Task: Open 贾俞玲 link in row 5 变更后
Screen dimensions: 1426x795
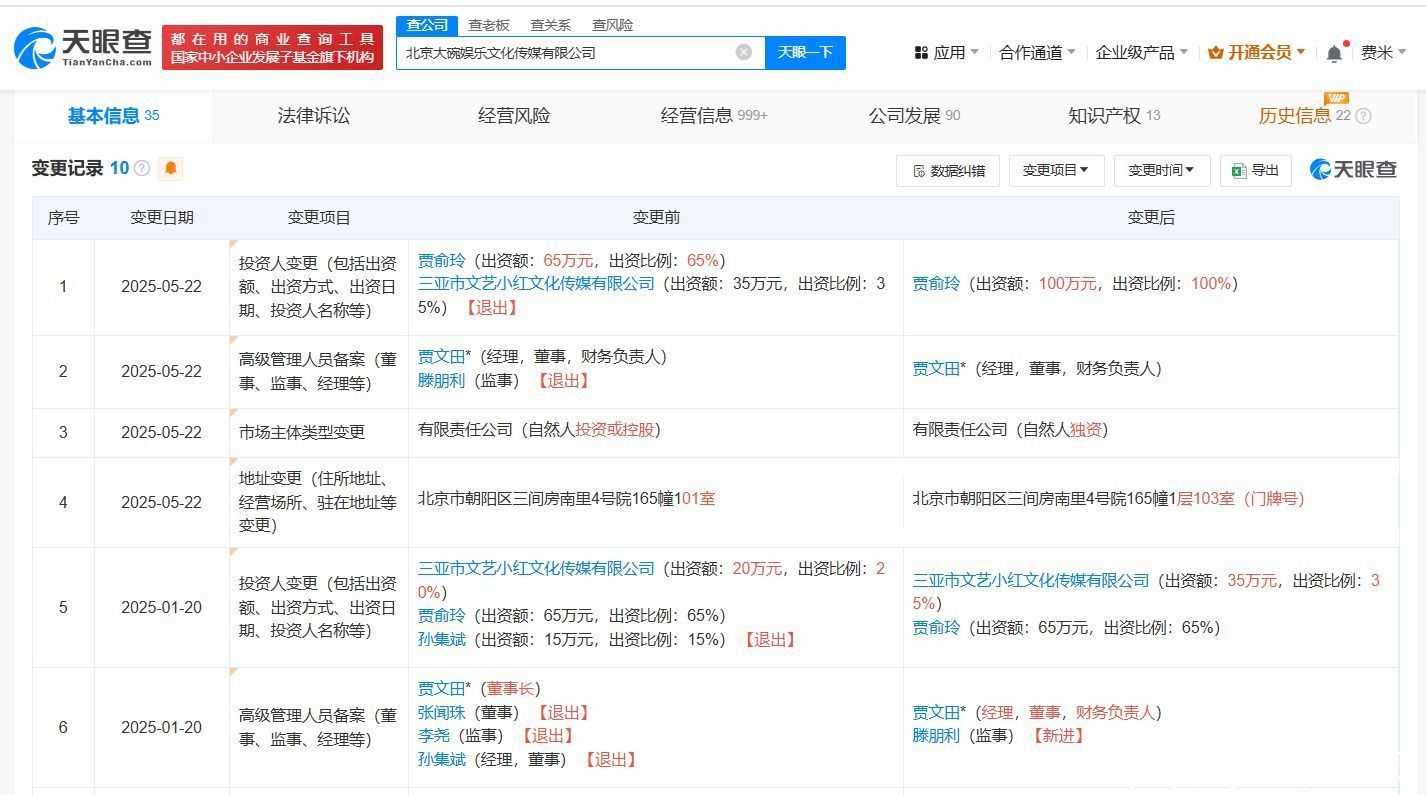Action: click(x=936, y=628)
